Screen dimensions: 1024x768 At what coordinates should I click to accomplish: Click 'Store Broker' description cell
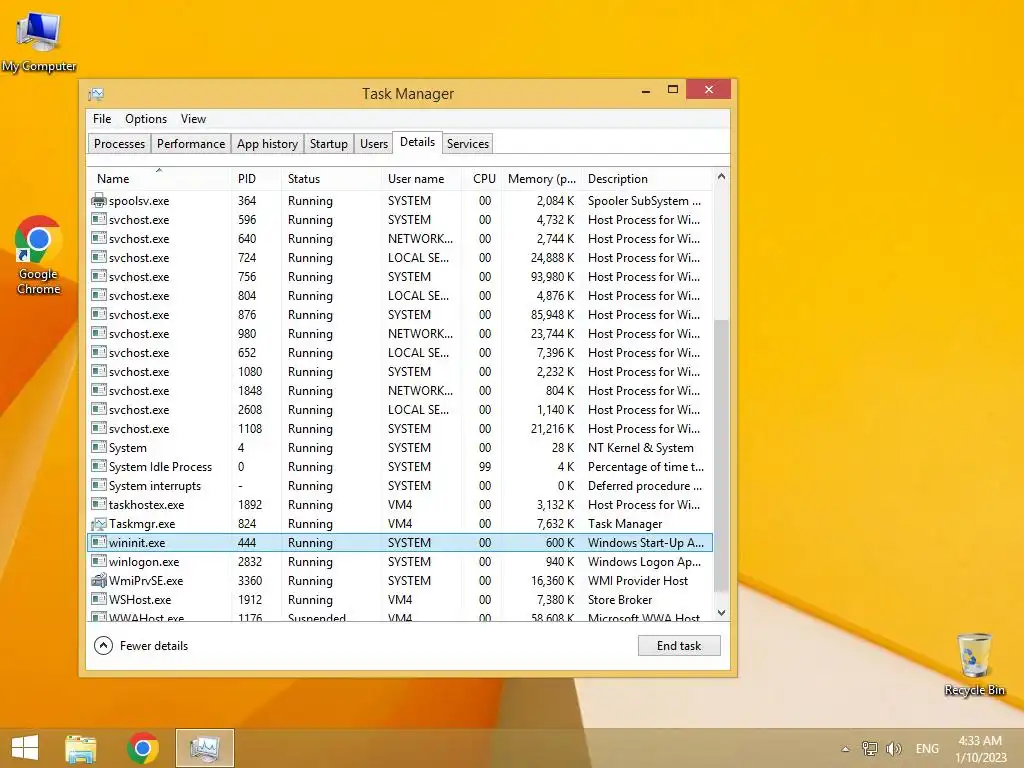click(x=620, y=600)
